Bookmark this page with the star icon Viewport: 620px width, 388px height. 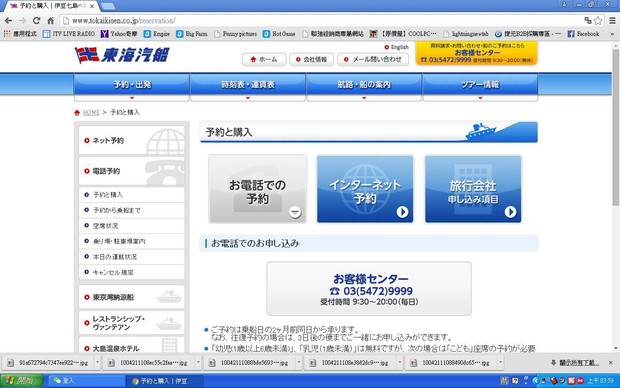tap(598, 21)
